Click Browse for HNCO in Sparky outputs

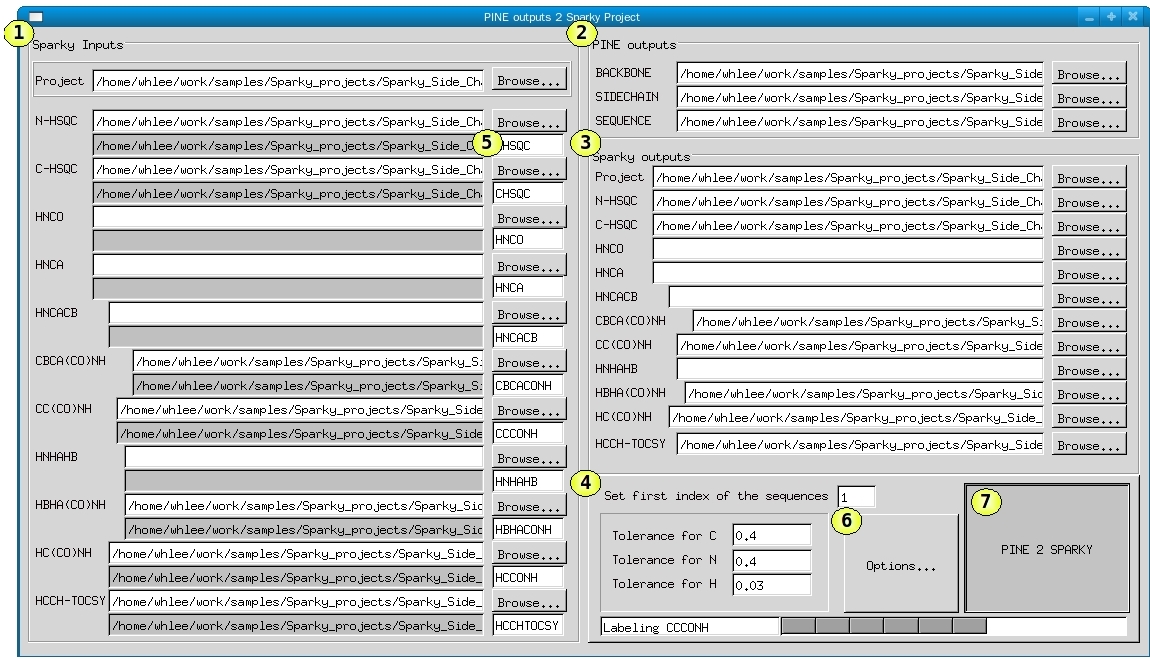(x=1089, y=250)
